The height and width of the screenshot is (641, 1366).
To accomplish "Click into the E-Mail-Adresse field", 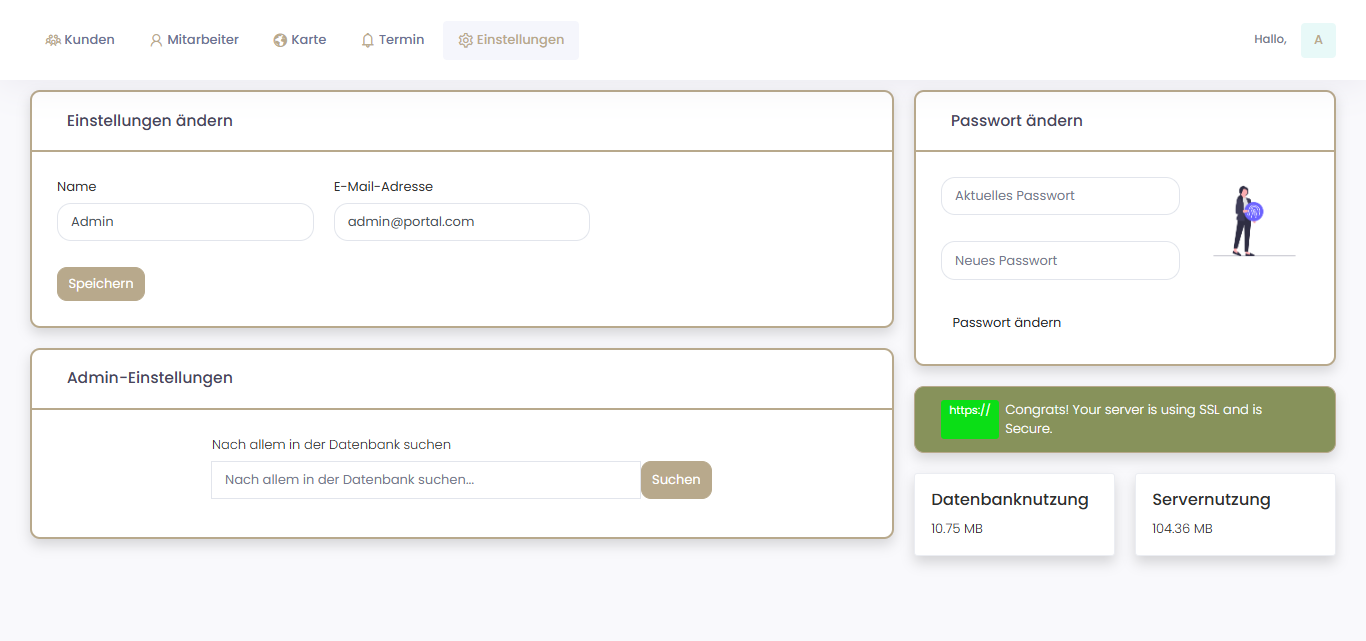I will click(x=461, y=222).
